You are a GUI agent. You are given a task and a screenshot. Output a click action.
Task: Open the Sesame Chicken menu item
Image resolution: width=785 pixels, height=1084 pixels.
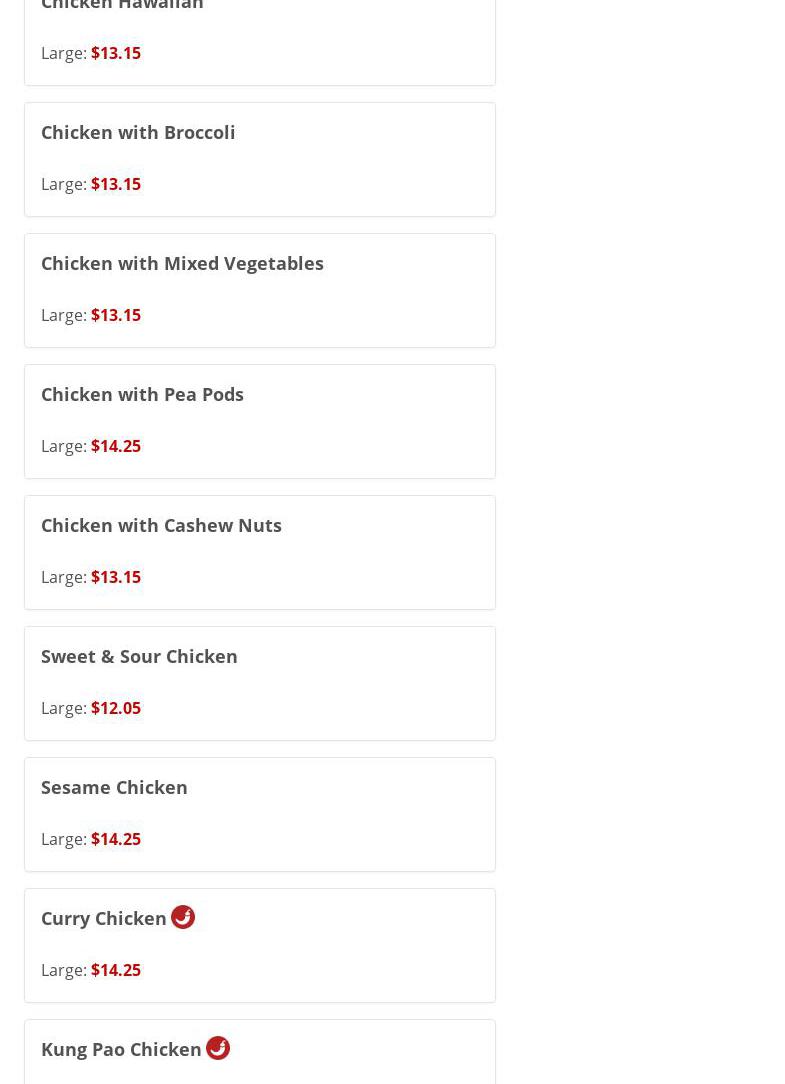tap(114, 787)
